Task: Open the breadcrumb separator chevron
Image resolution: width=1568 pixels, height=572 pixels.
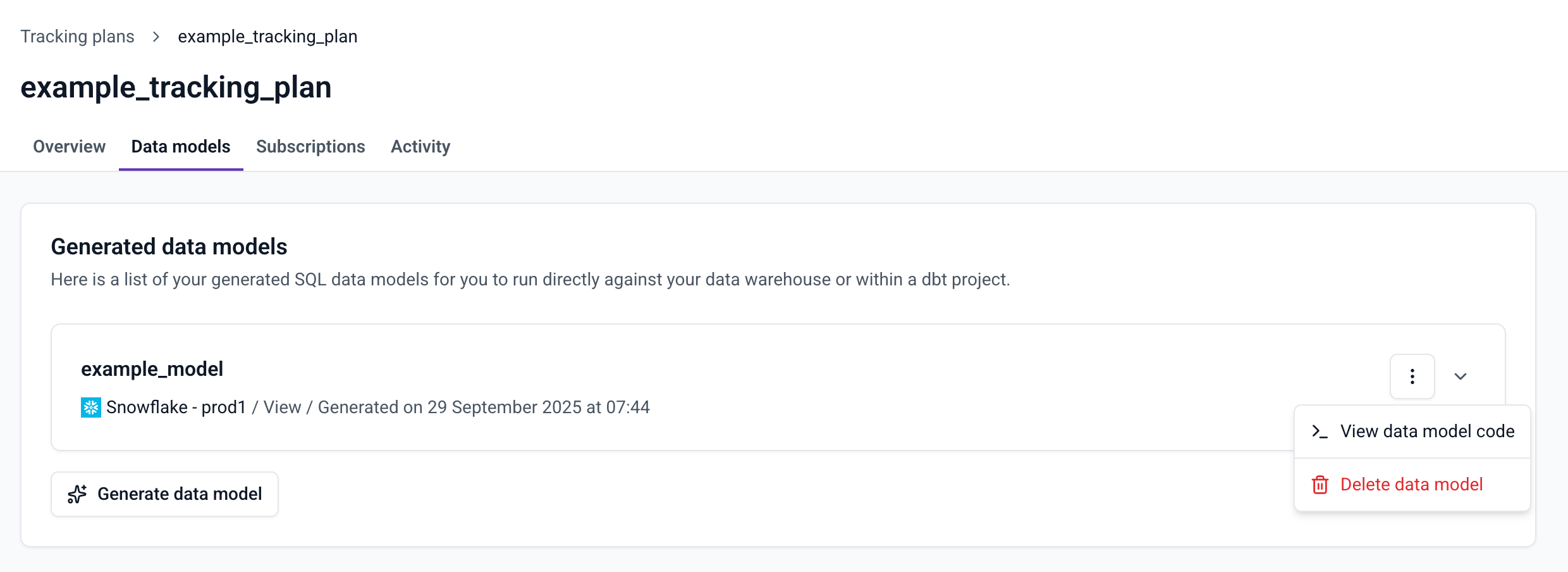Action: tap(156, 36)
